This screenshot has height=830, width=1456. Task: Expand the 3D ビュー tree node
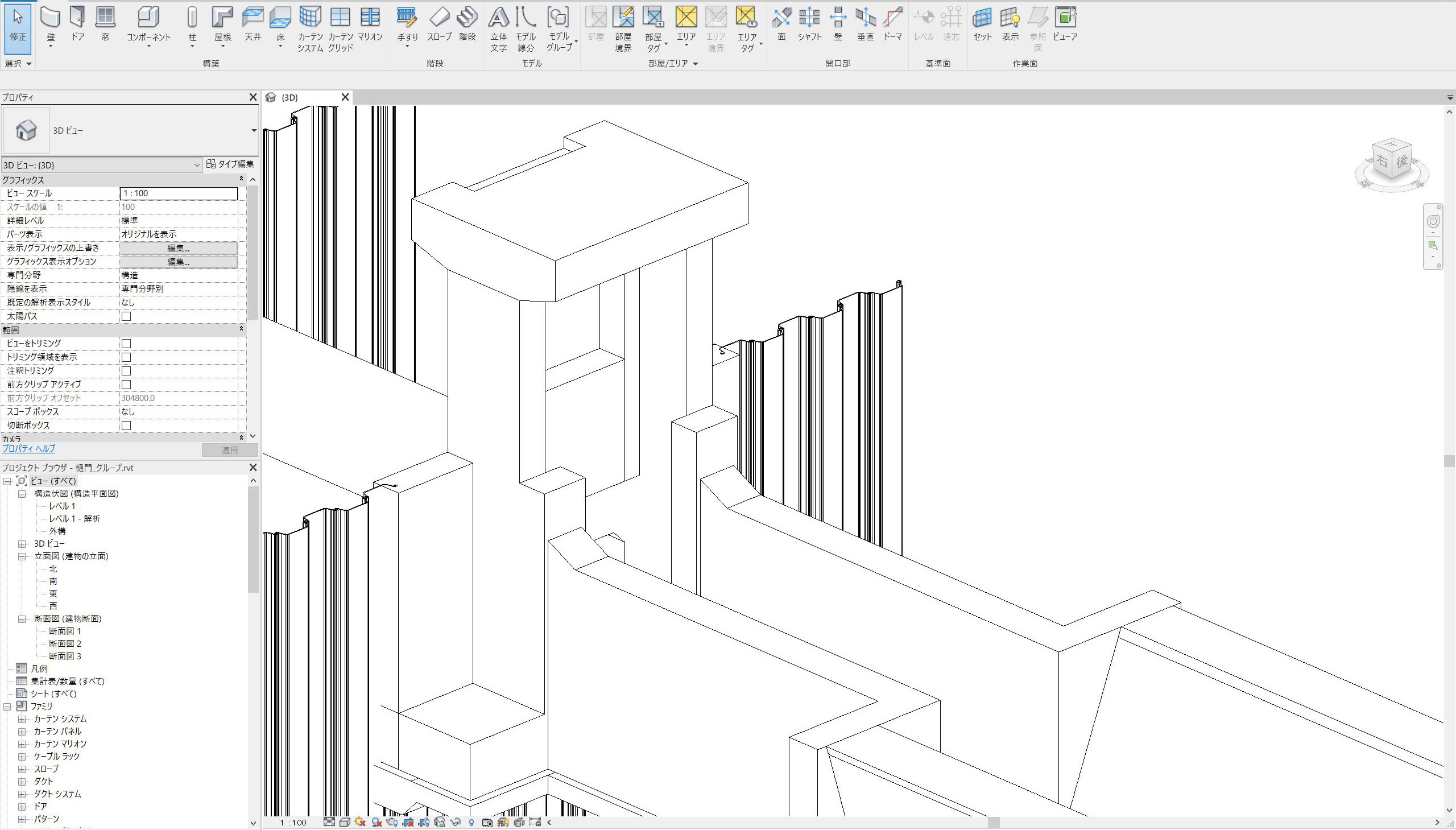coord(22,544)
